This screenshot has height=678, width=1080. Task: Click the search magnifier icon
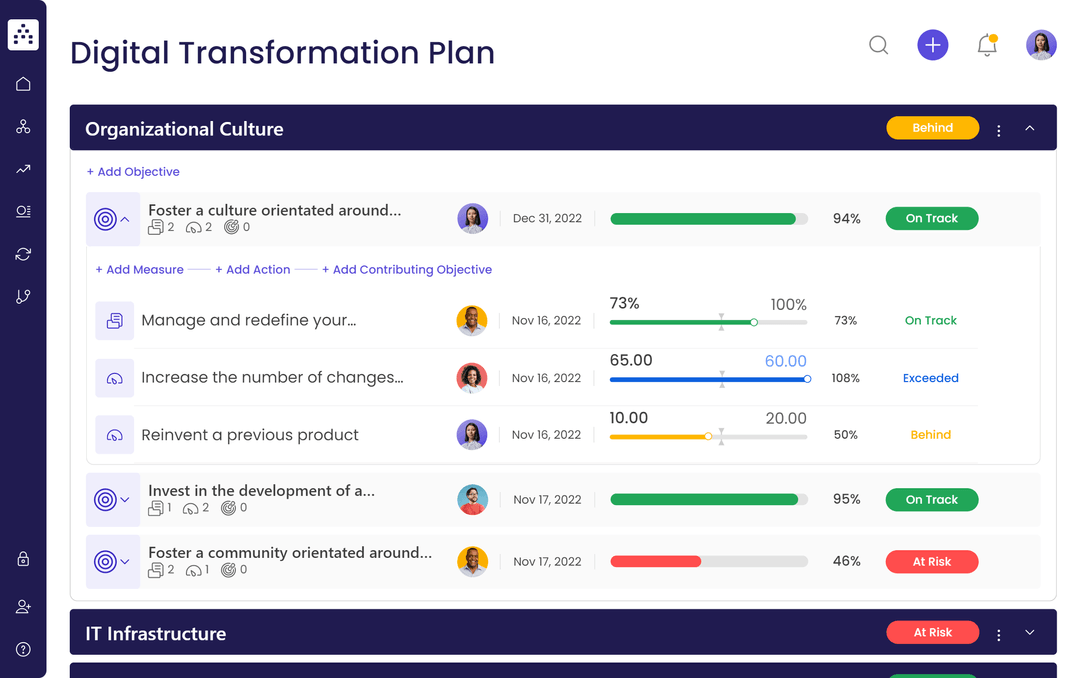(x=878, y=45)
